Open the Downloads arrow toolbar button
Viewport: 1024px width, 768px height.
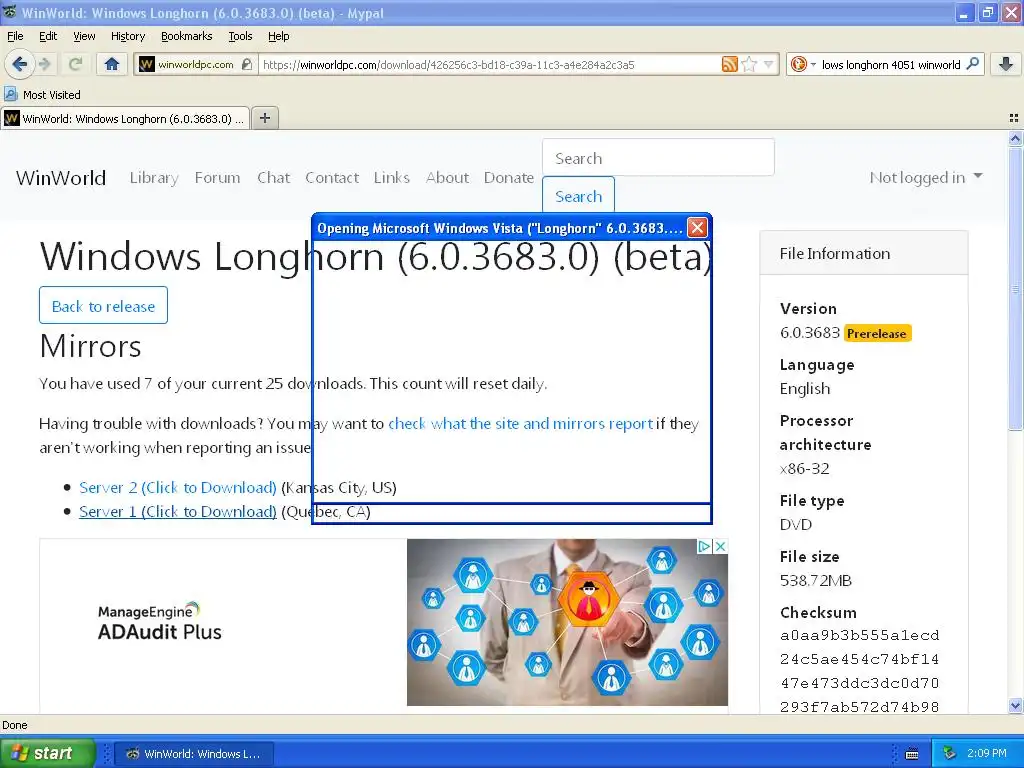(x=1006, y=64)
